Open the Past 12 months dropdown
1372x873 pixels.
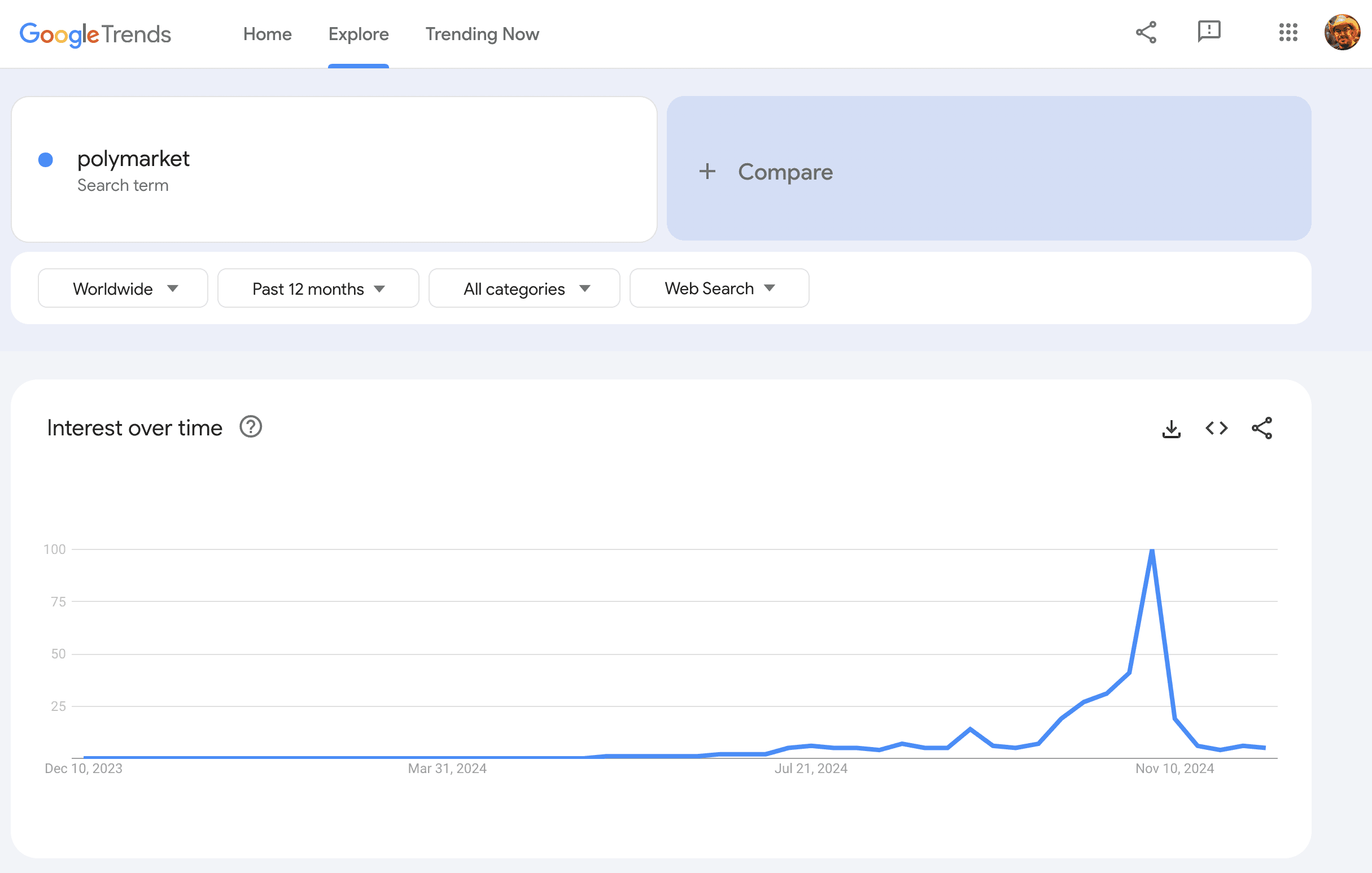click(x=318, y=289)
